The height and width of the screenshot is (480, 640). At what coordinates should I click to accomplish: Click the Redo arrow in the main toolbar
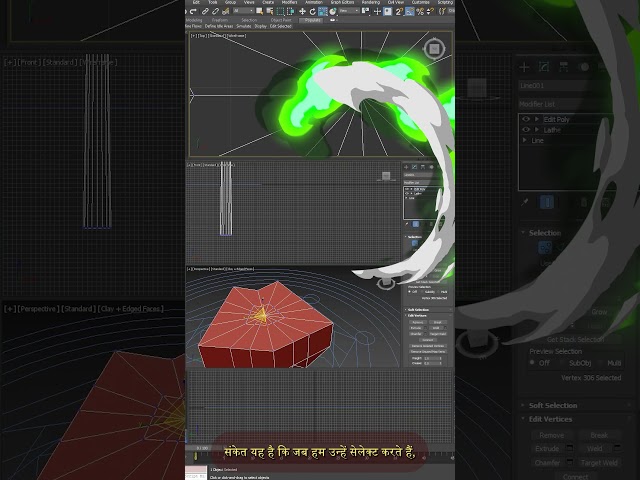tap(193, 11)
